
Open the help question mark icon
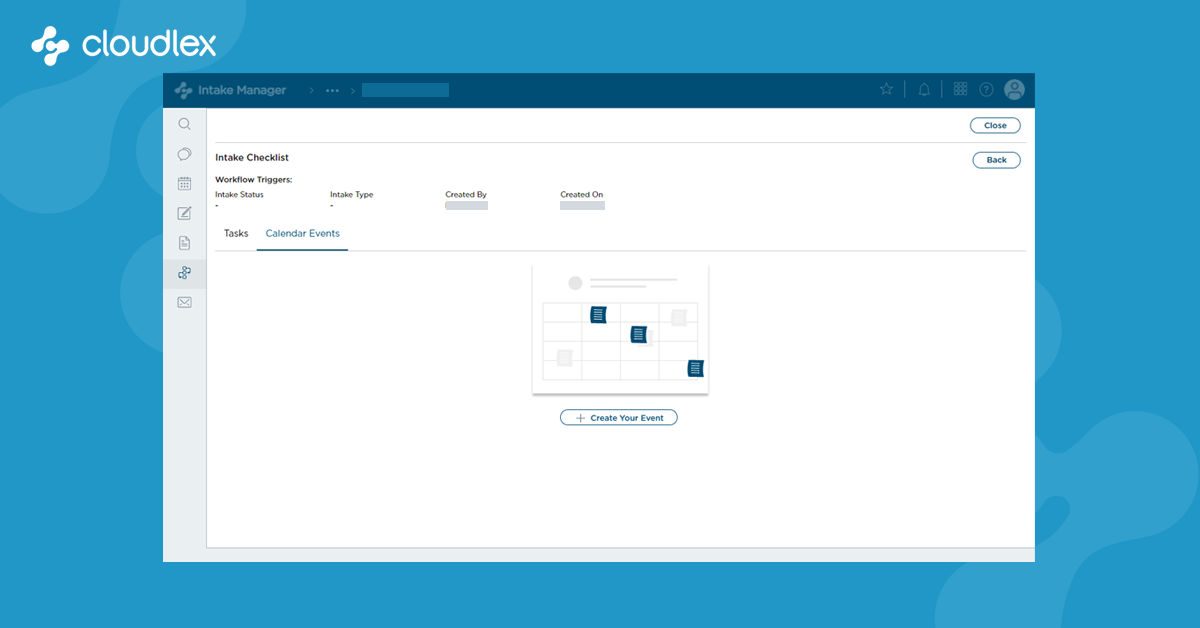[x=987, y=89]
